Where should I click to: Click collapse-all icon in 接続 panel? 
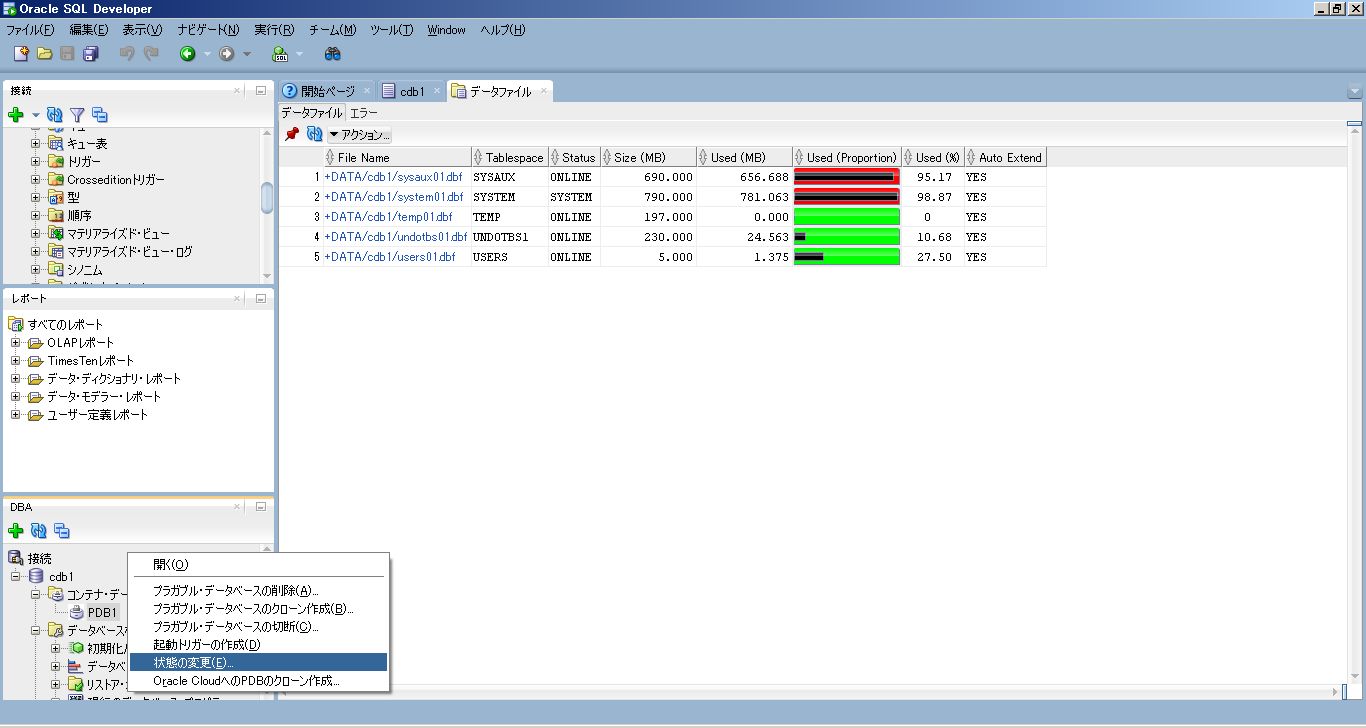99,115
